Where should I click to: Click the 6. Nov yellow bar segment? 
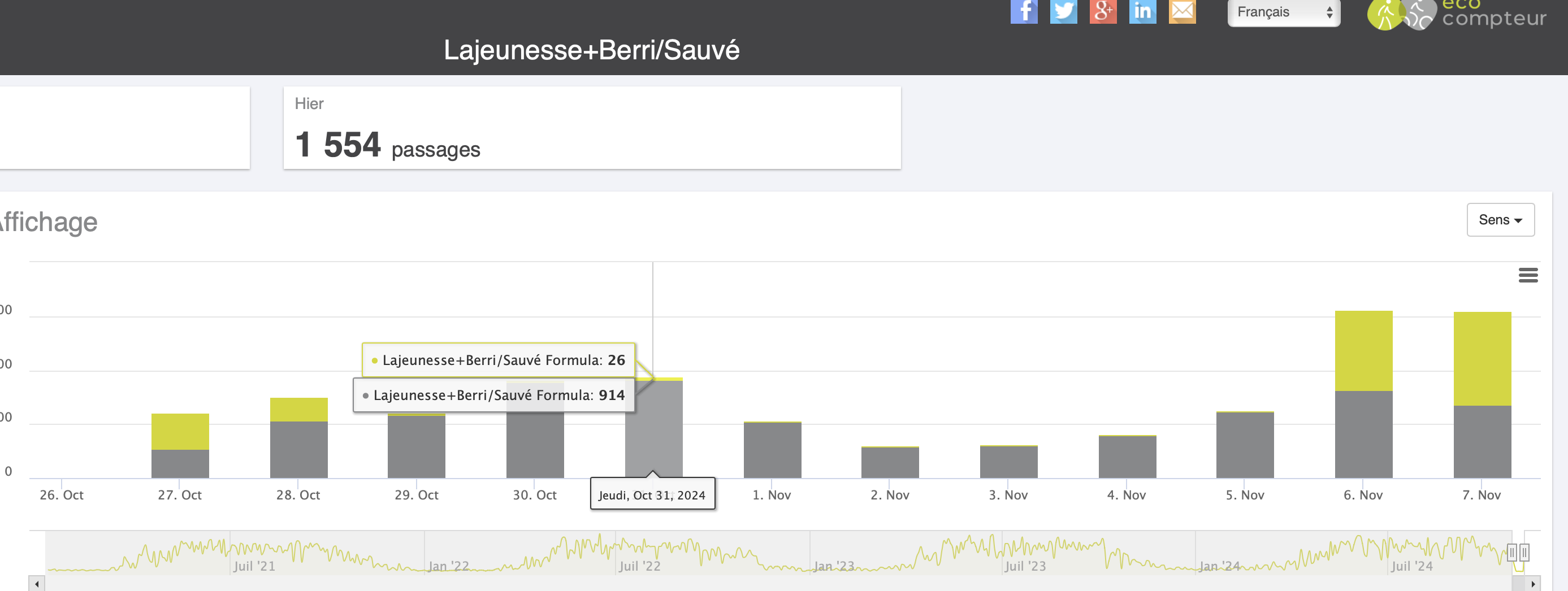click(x=1363, y=350)
